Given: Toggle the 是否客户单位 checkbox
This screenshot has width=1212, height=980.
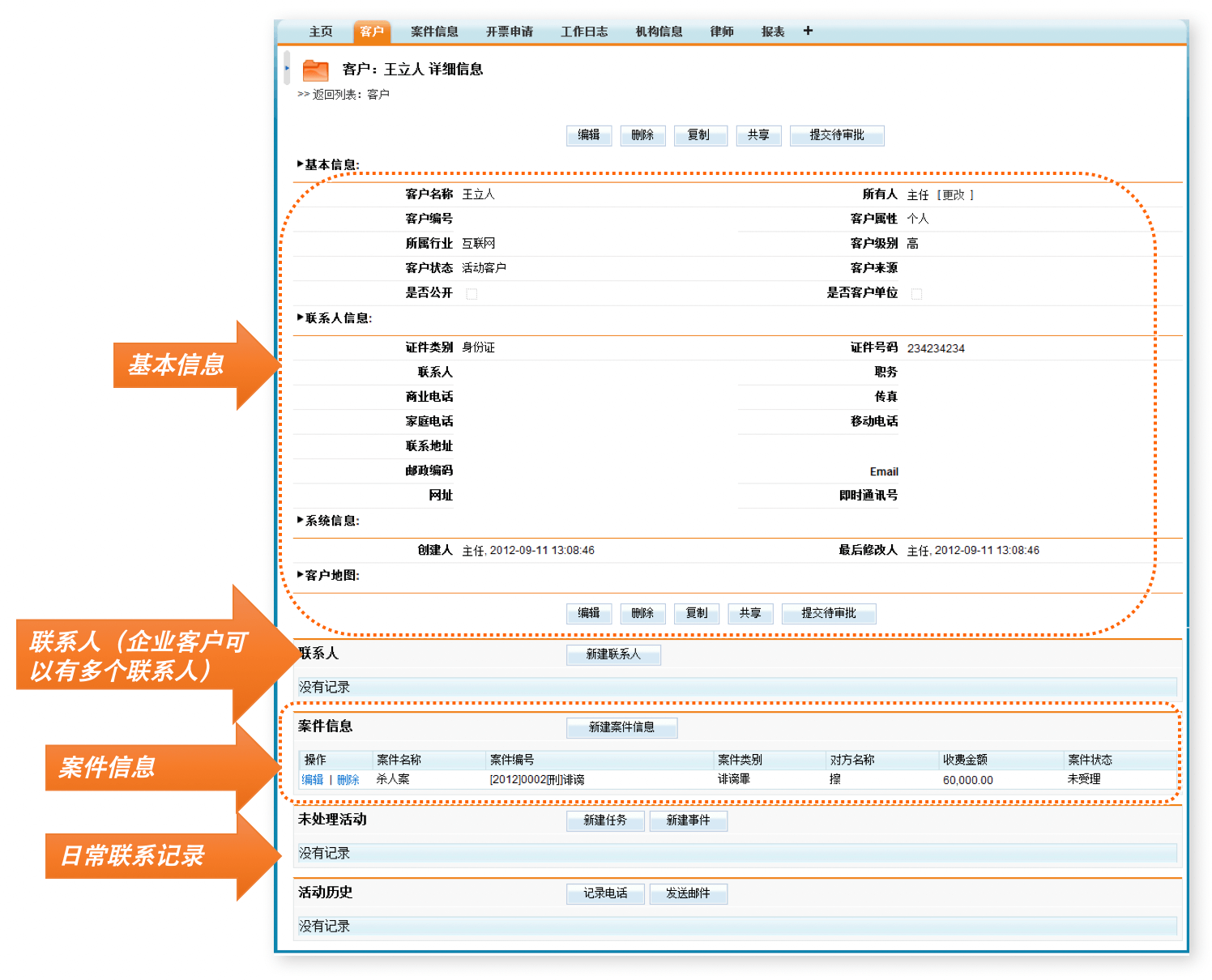Looking at the screenshot, I should click(916, 294).
